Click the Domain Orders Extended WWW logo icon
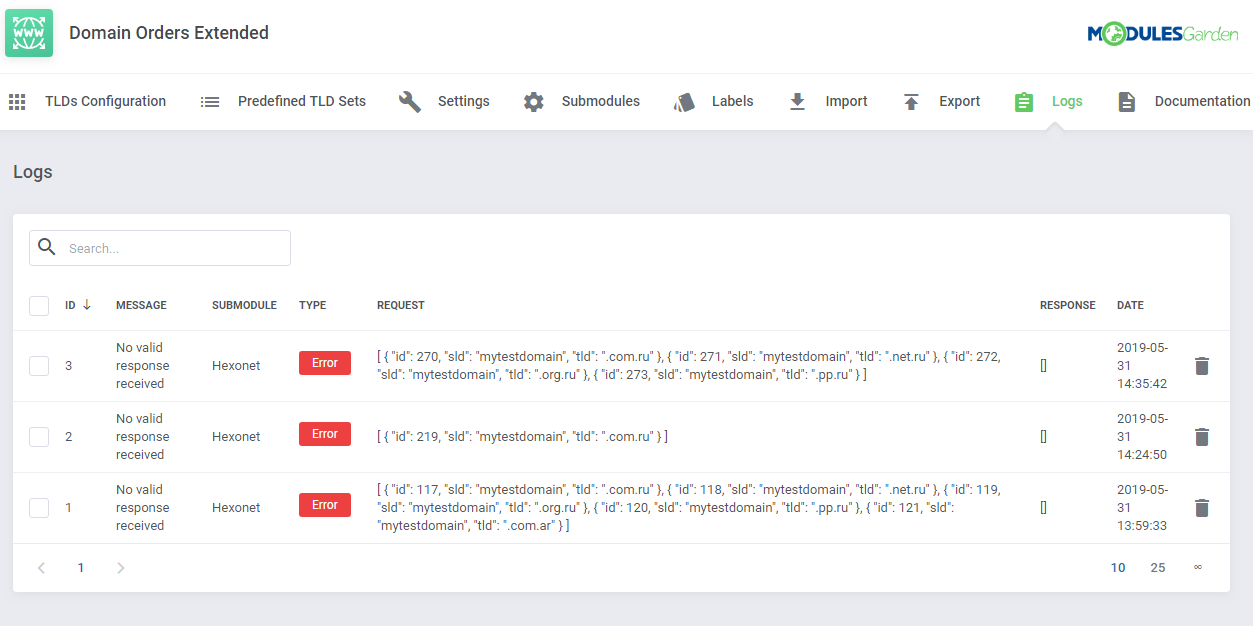This screenshot has width=1253, height=626. (29, 33)
